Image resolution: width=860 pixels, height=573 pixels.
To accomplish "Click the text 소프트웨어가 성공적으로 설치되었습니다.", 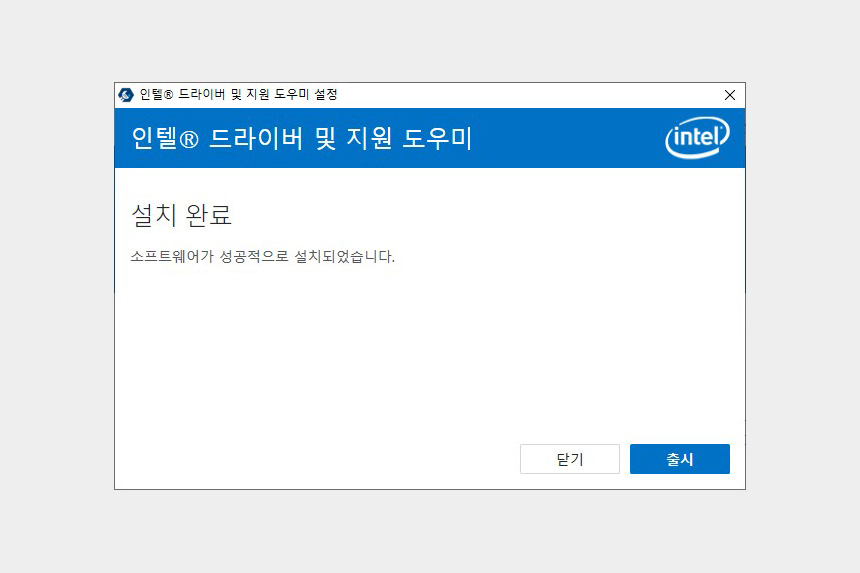I will (x=263, y=257).
